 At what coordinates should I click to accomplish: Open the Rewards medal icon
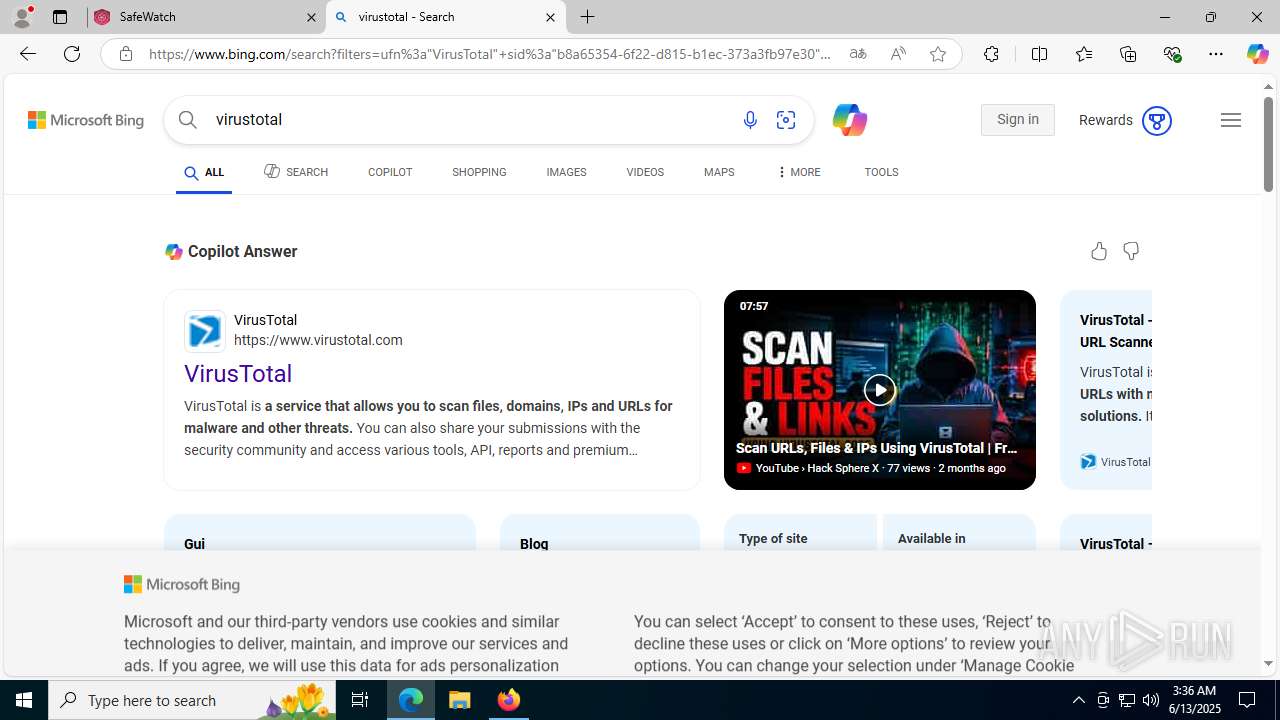(x=1156, y=120)
